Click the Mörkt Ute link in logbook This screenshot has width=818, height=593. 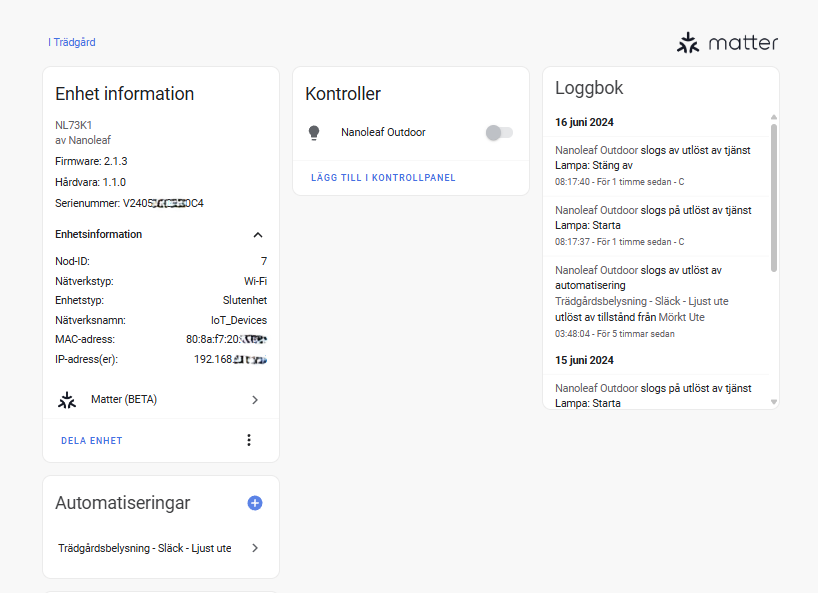click(681, 317)
